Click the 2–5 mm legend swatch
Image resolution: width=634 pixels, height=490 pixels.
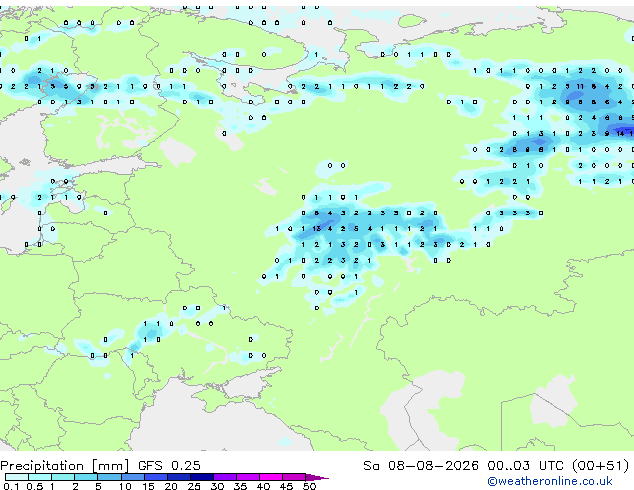click(x=86, y=477)
